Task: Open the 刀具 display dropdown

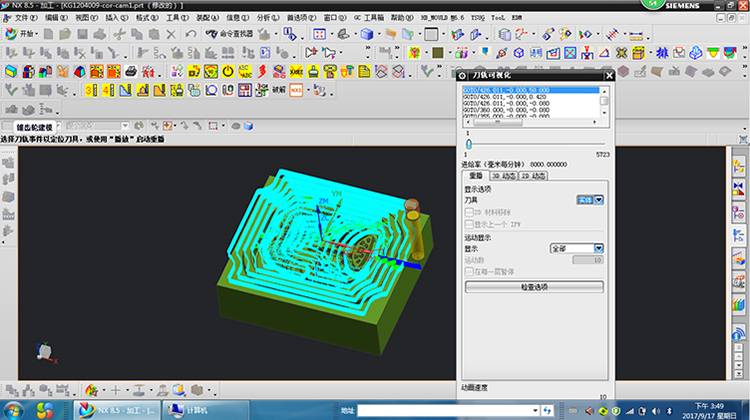Action: (x=598, y=200)
